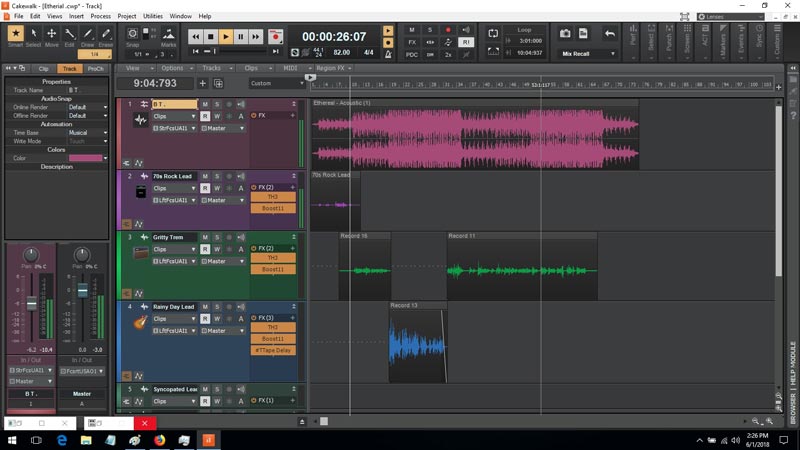Click the save scene icon in Mix Recall
The height and width of the screenshot is (450, 800).
583,34
